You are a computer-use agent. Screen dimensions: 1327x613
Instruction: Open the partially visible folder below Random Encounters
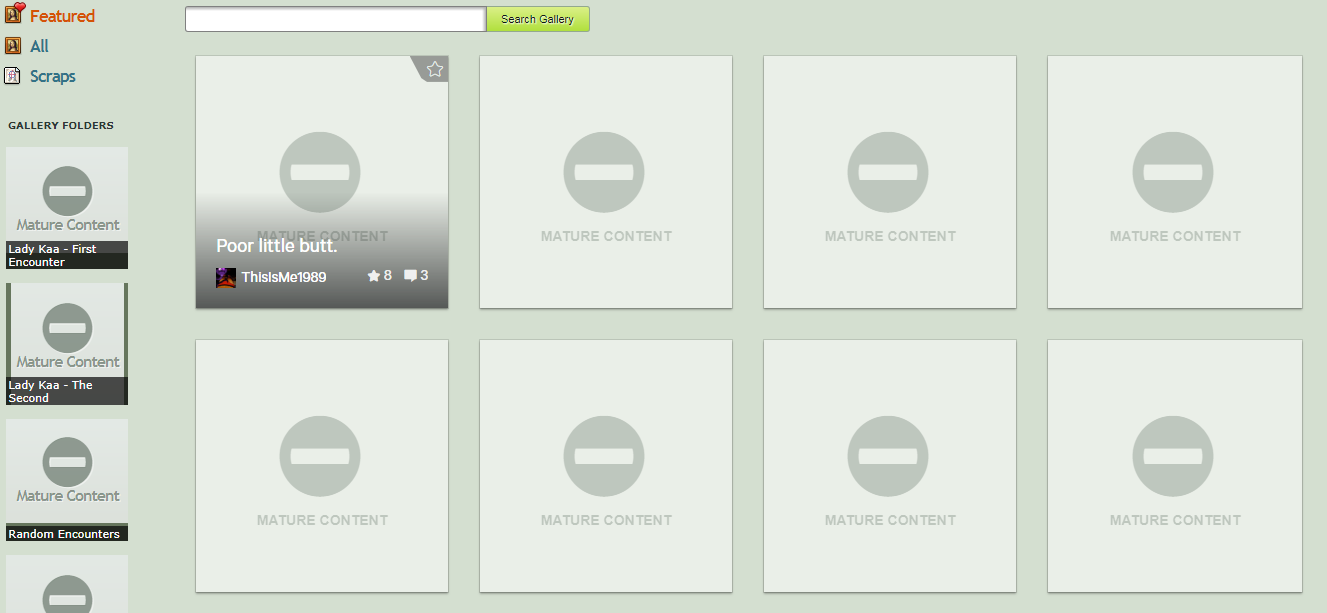67,584
